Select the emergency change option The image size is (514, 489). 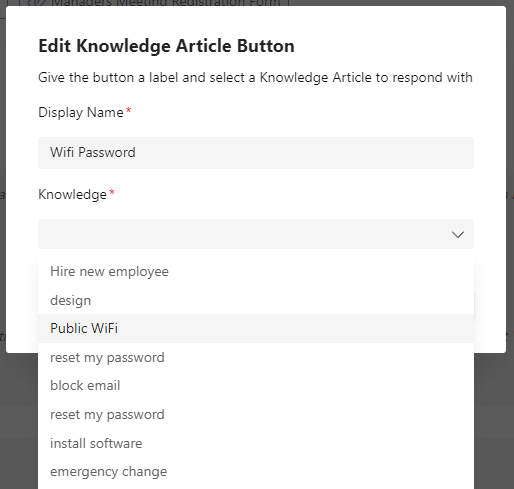click(x=256, y=472)
